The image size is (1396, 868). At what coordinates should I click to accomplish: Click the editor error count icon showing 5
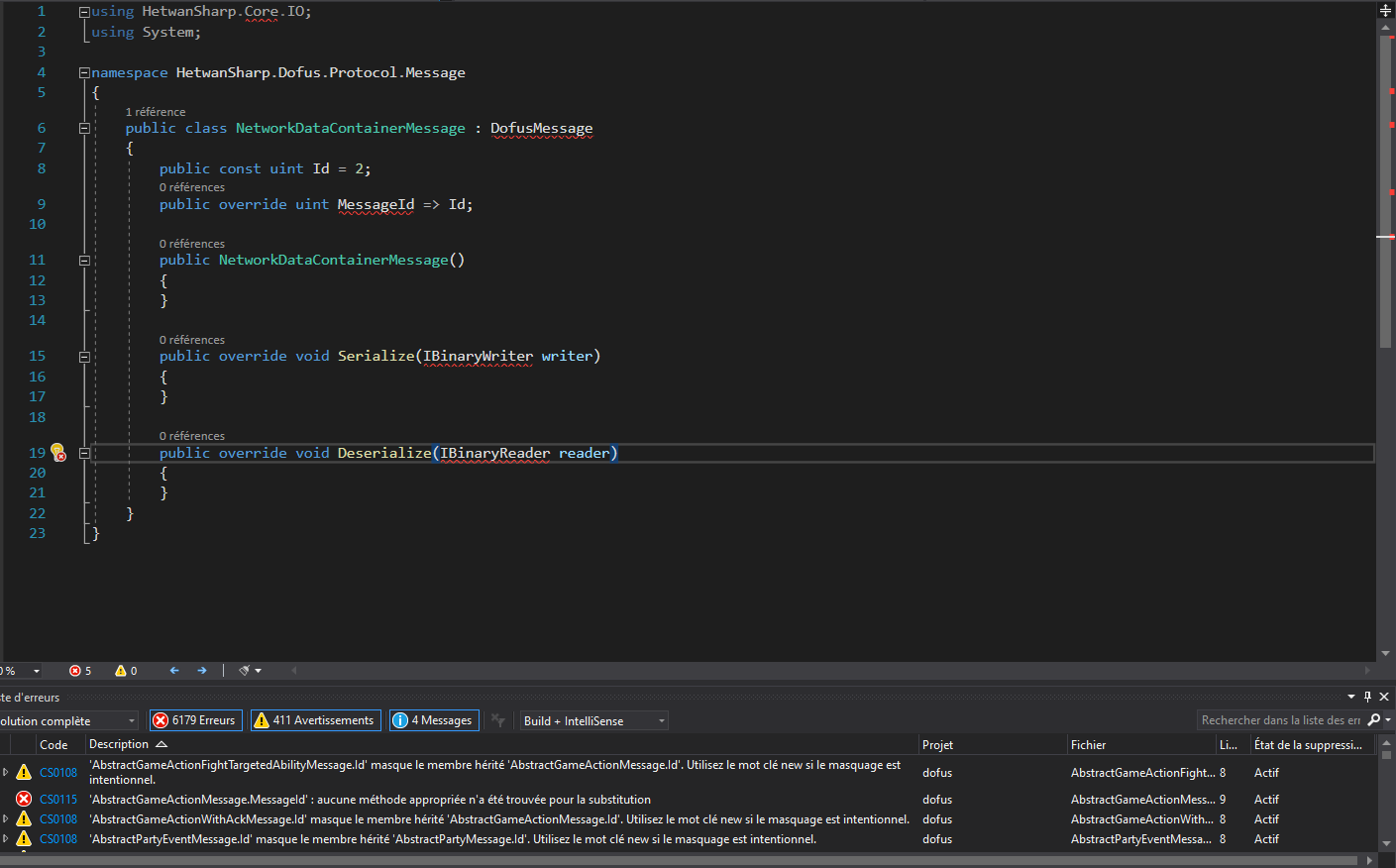click(75, 671)
